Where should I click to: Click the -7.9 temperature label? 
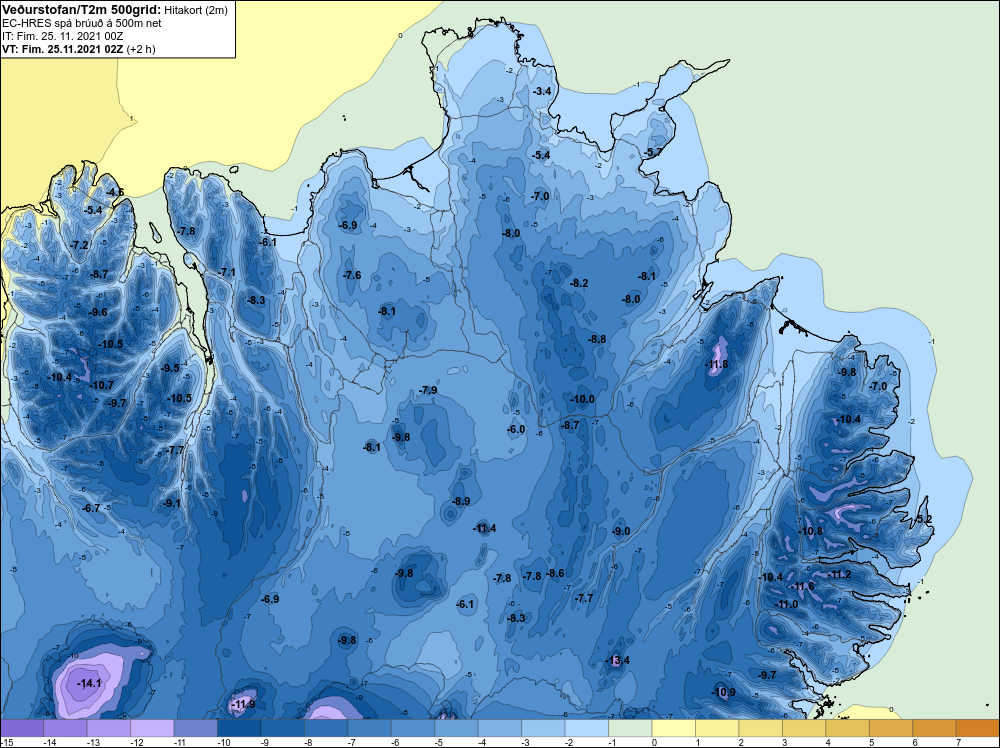point(429,390)
